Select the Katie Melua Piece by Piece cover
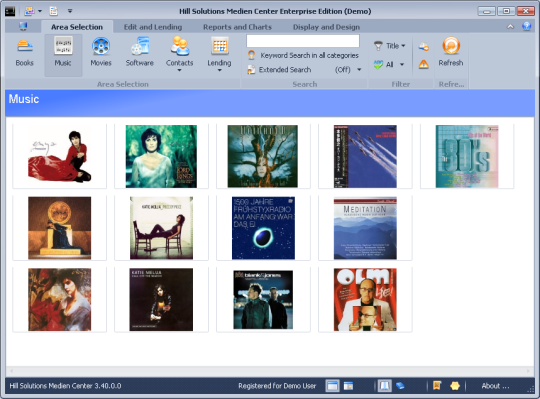This screenshot has height=399, width=540. click(x=161, y=228)
